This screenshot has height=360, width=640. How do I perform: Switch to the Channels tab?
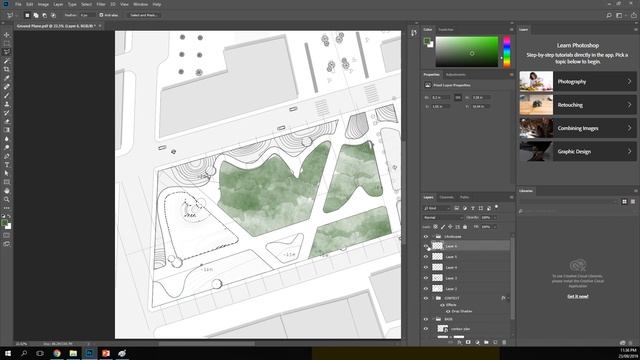446,197
